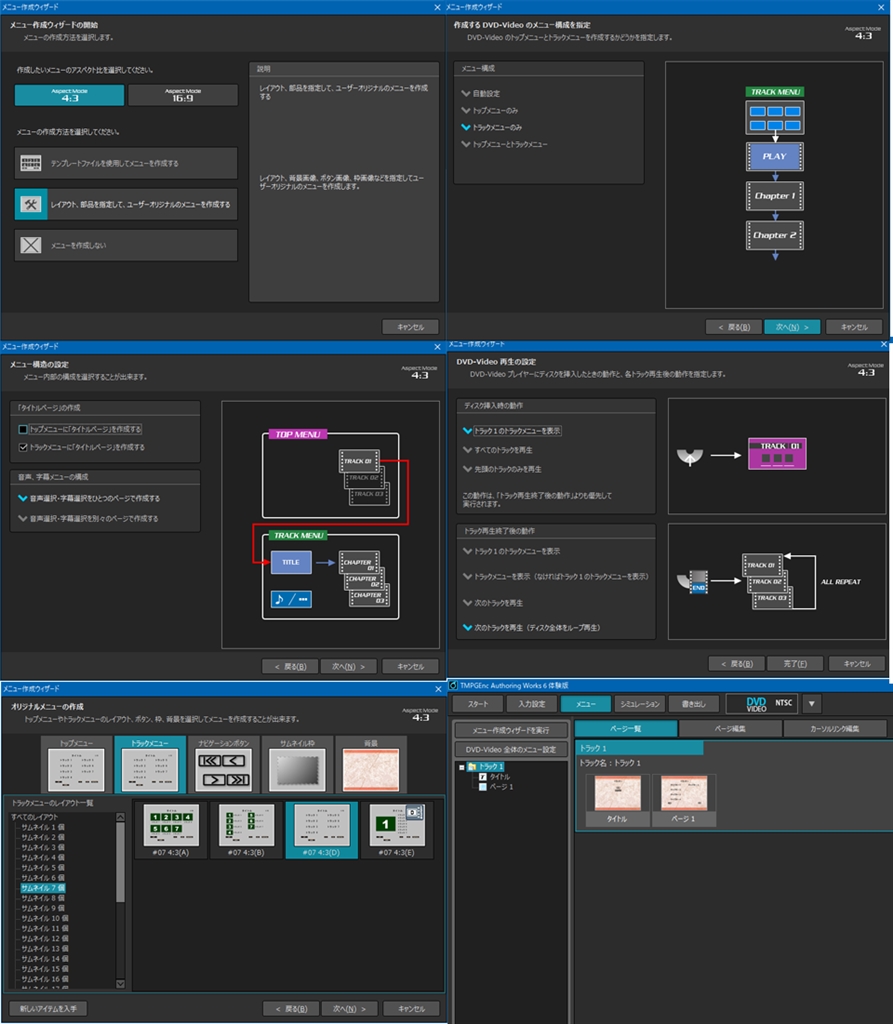Click the layout list vertical scrollbar thumb
This screenshot has width=893, height=1024.
[120, 861]
